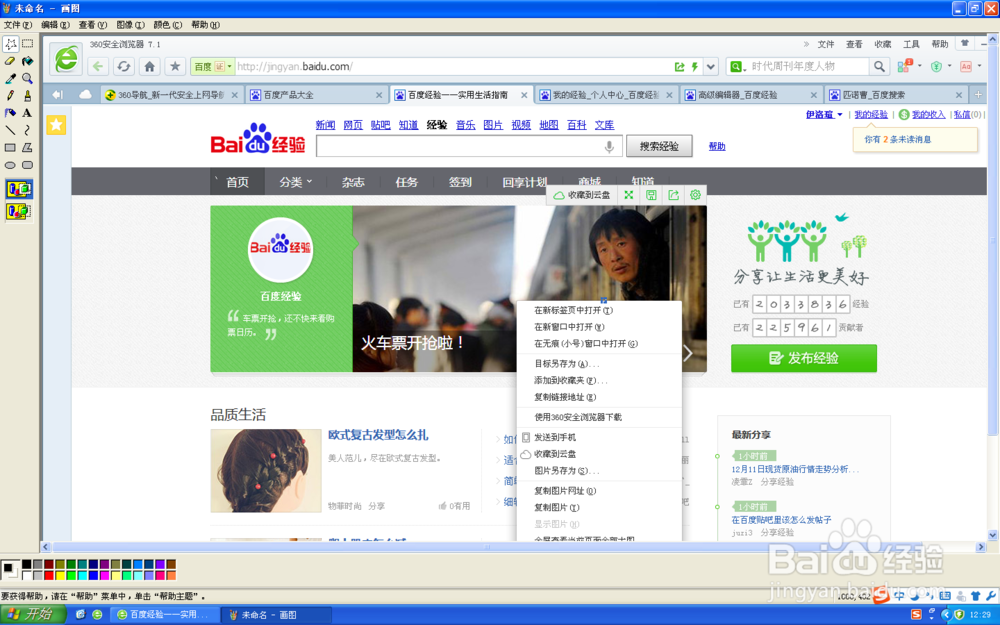1000x625 pixels.
Task: Click the 欧式复古发型怎么扎 article link
Action: point(378,435)
